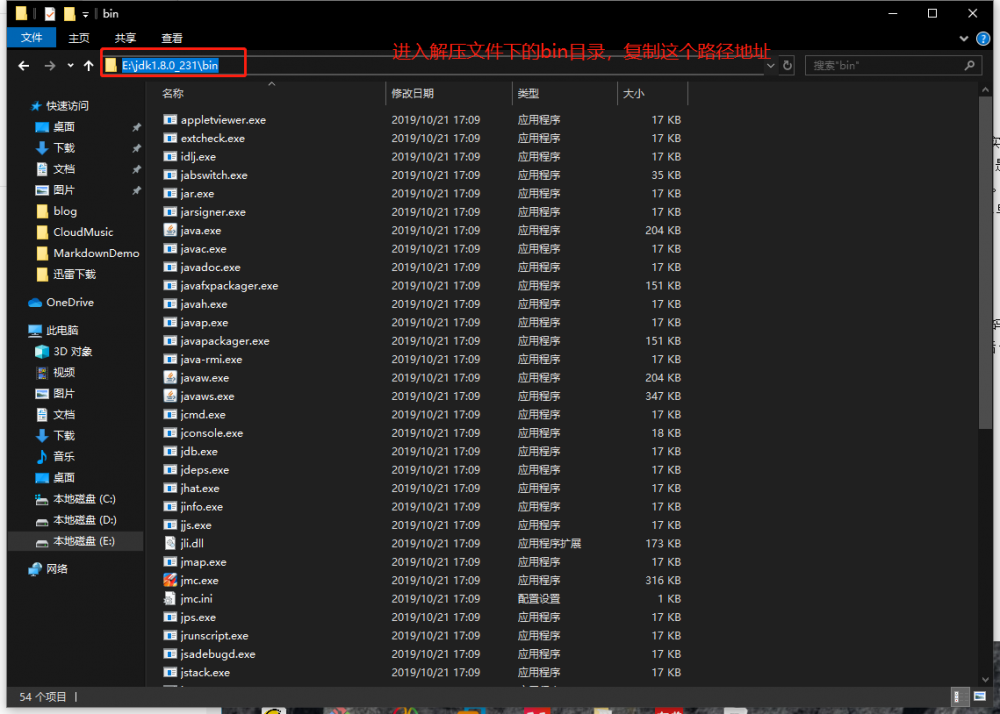Select java.exe file icon
Image resolution: width=1000 pixels, height=714 pixels.
pyautogui.click(x=170, y=230)
